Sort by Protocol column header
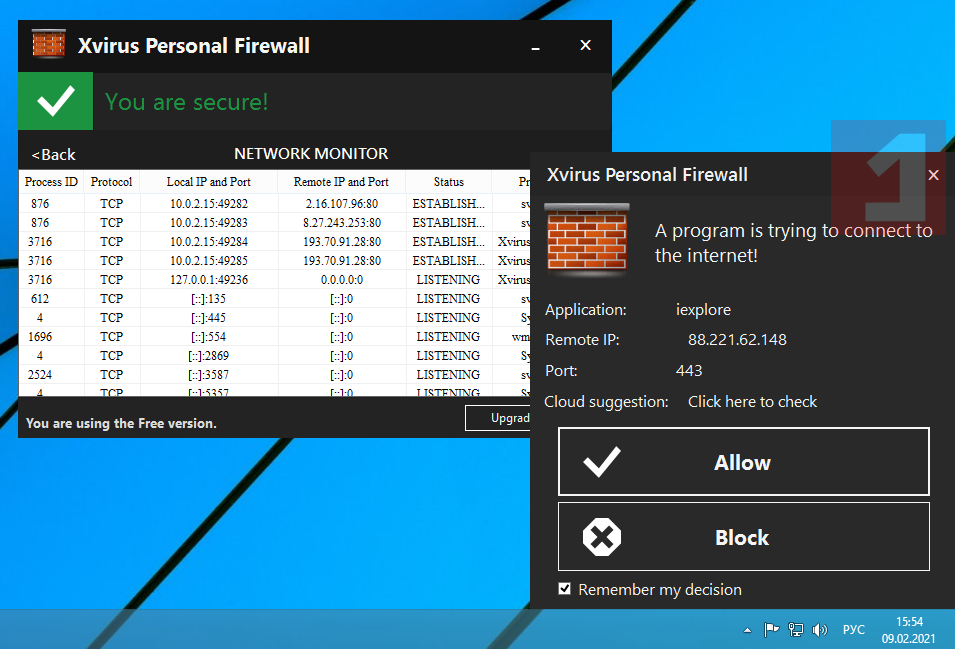Viewport: 955px width, 649px height. point(111,181)
